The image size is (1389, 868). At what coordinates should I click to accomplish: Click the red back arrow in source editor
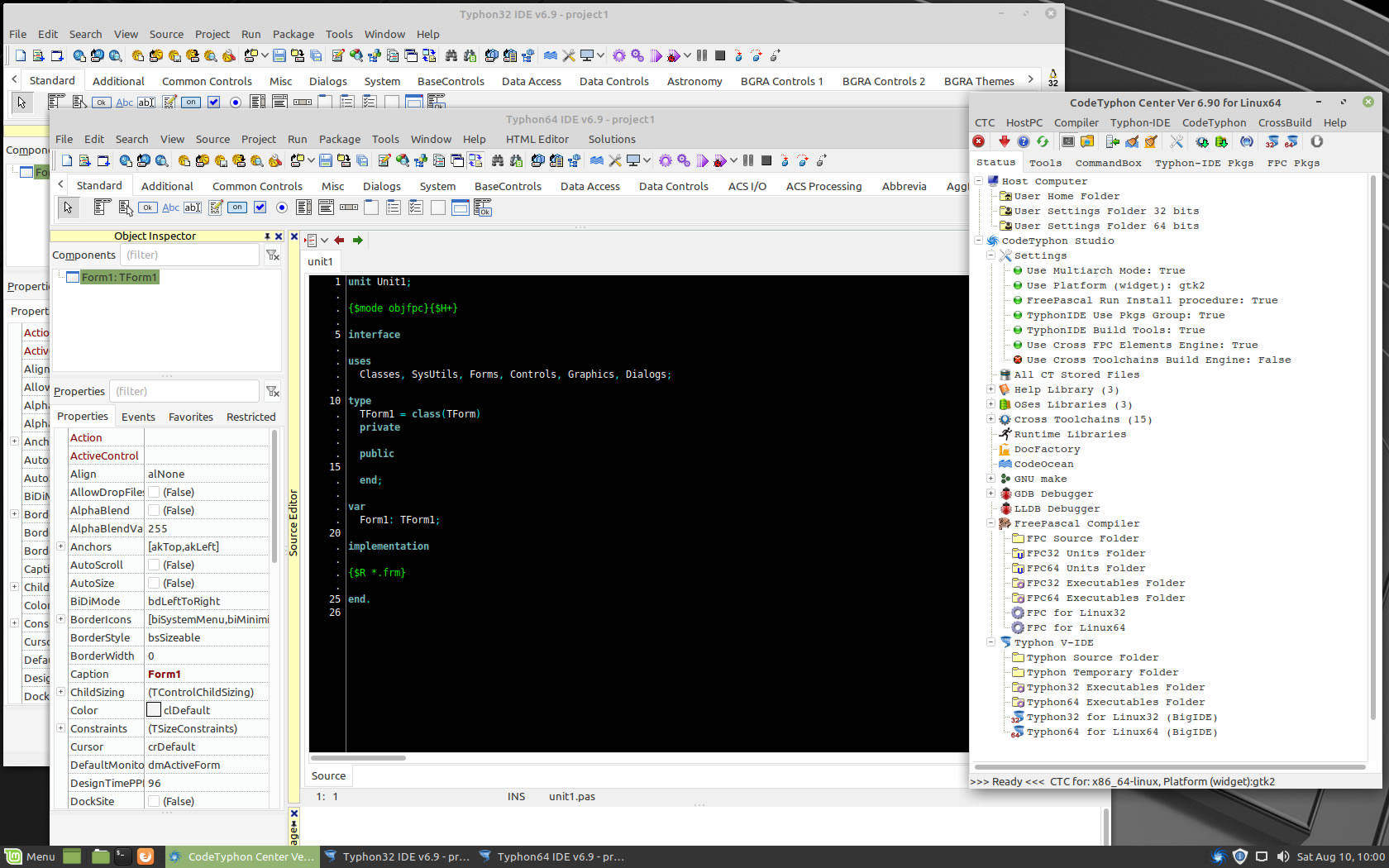tap(339, 241)
